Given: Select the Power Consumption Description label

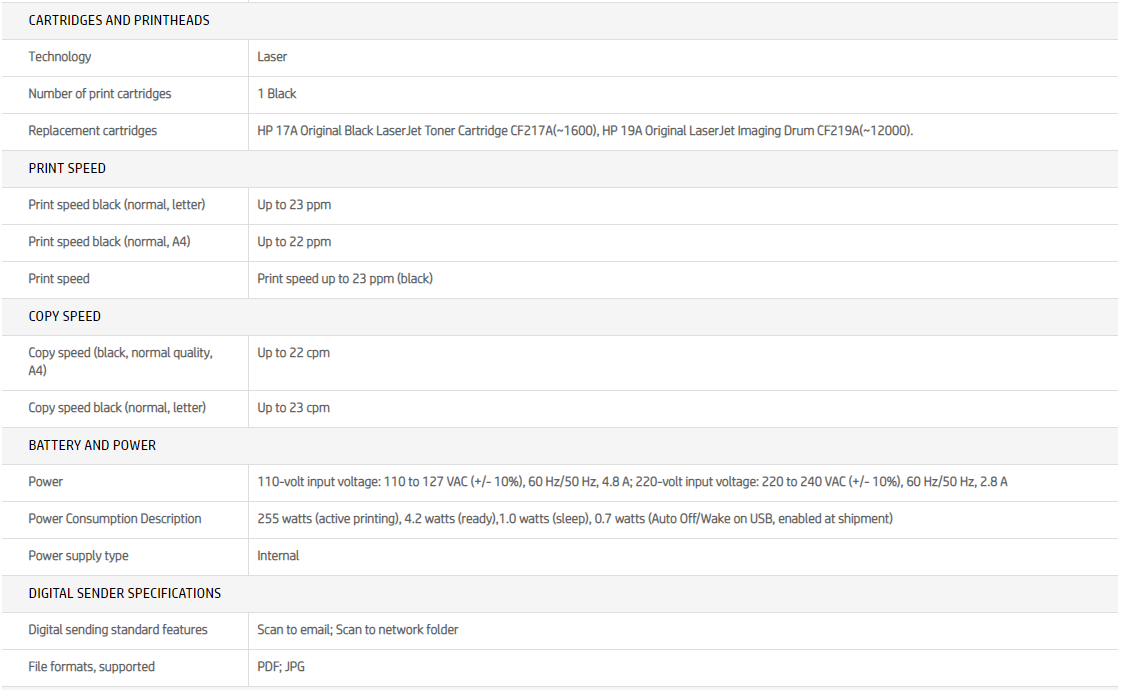Looking at the screenshot, I should coord(115,519).
